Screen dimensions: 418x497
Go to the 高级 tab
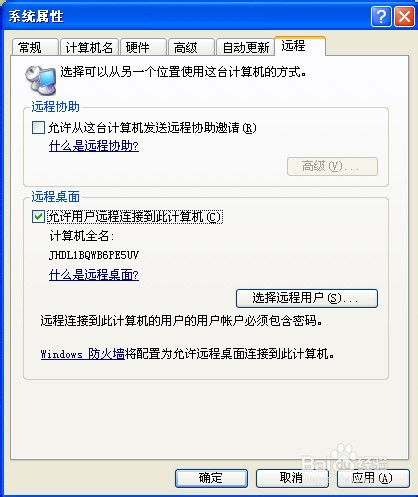tap(191, 47)
